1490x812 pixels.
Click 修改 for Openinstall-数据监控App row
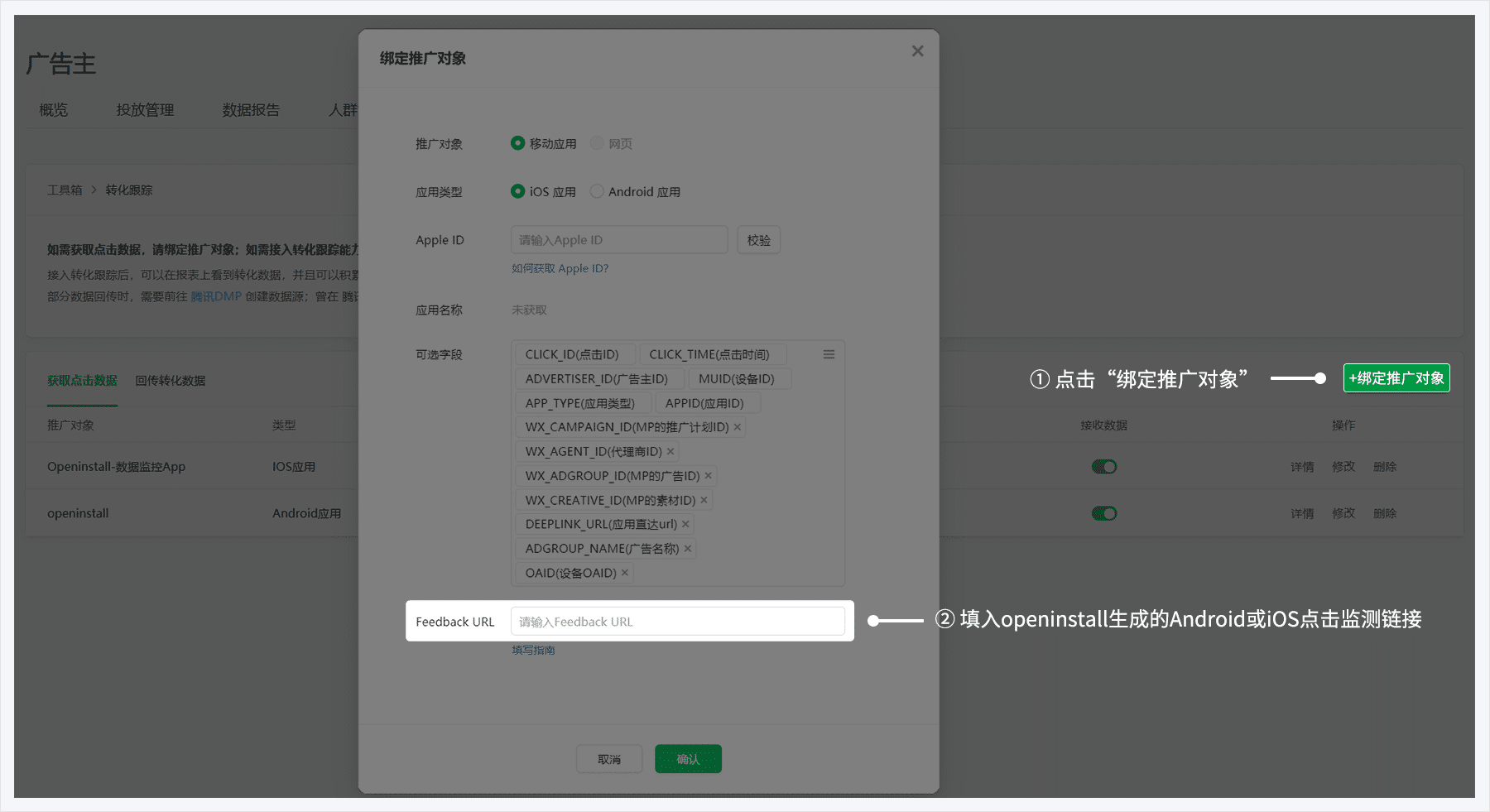[1343, 467]
